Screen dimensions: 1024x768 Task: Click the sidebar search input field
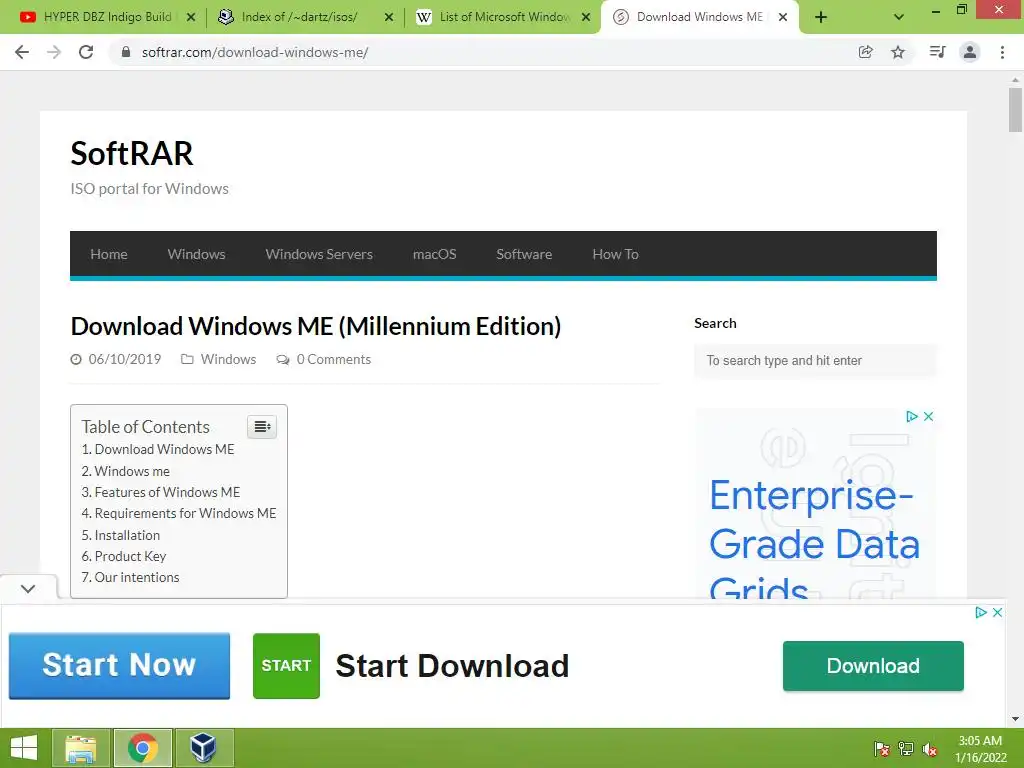click(815, 360)
